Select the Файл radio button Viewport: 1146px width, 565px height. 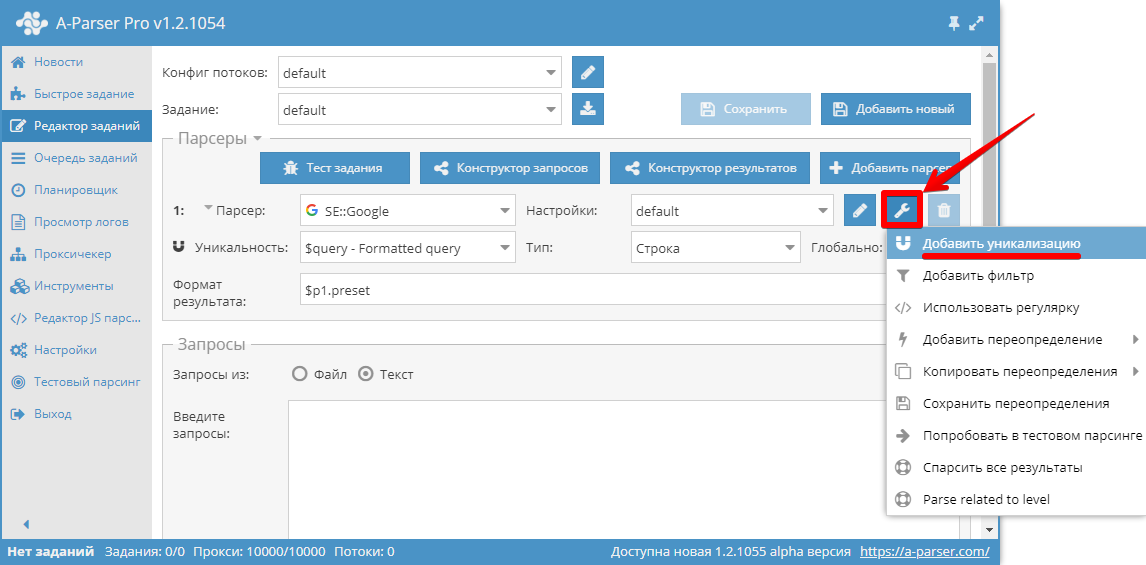(x=299, y=374)
